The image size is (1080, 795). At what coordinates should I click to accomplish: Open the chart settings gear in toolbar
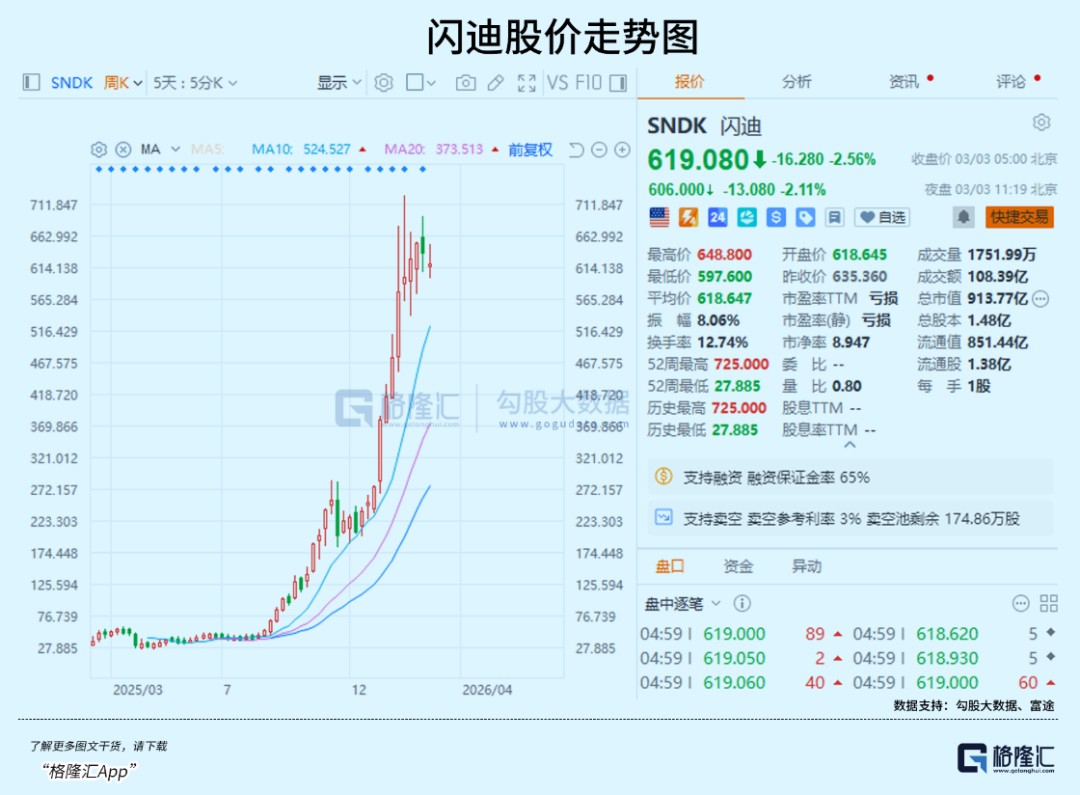coord(383,82)
